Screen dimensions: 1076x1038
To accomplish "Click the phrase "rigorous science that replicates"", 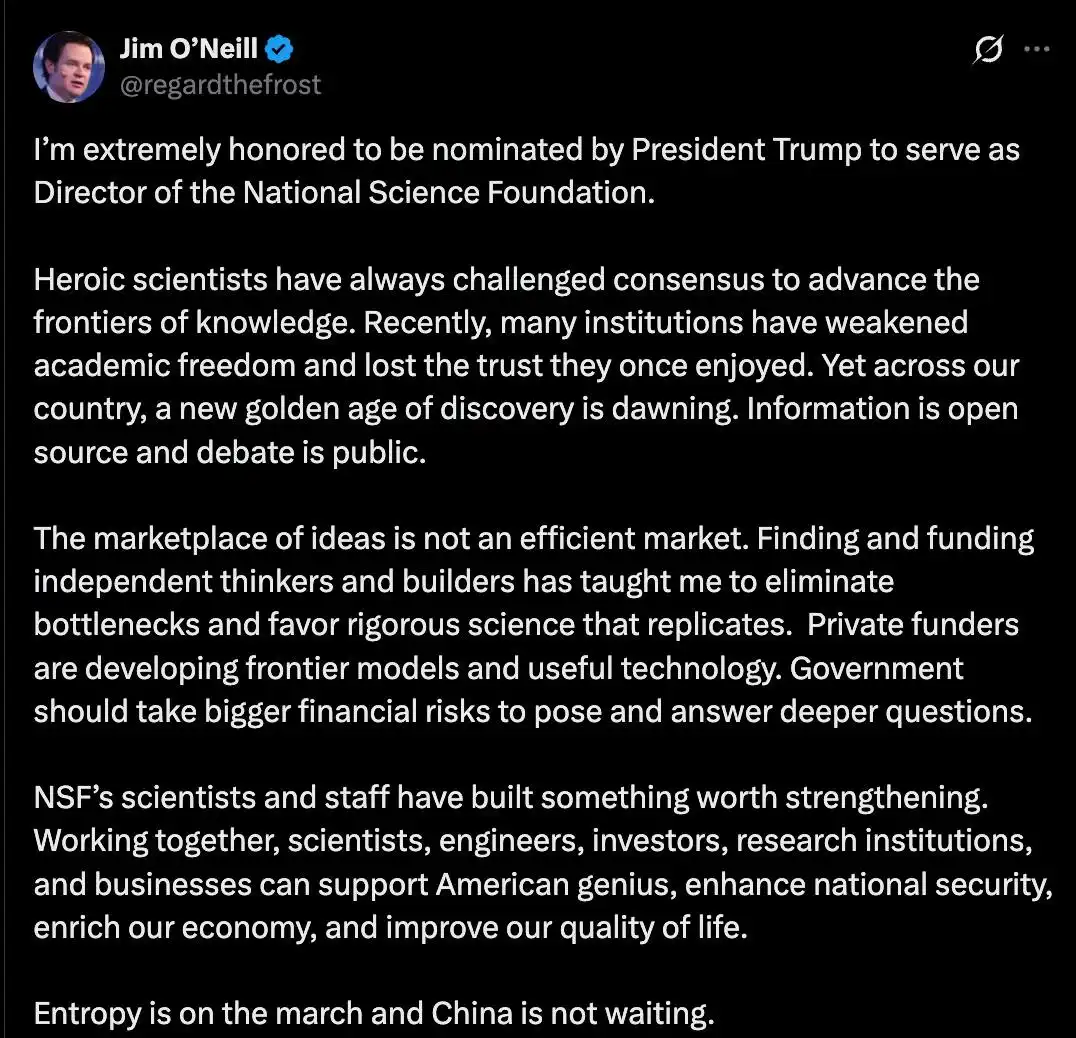I will [565, 625].
